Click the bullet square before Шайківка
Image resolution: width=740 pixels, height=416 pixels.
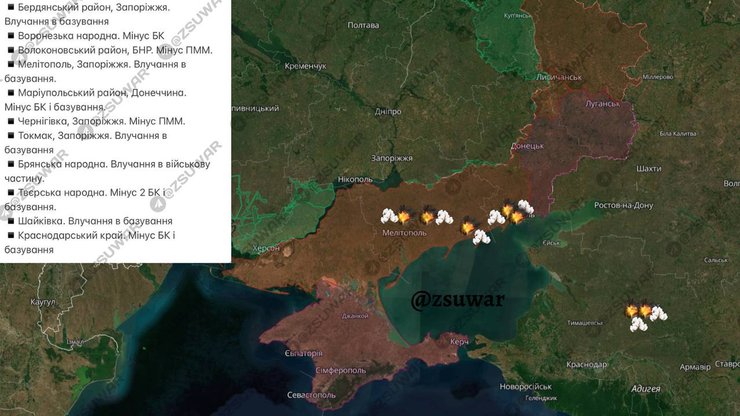click(x=10, y=221)
